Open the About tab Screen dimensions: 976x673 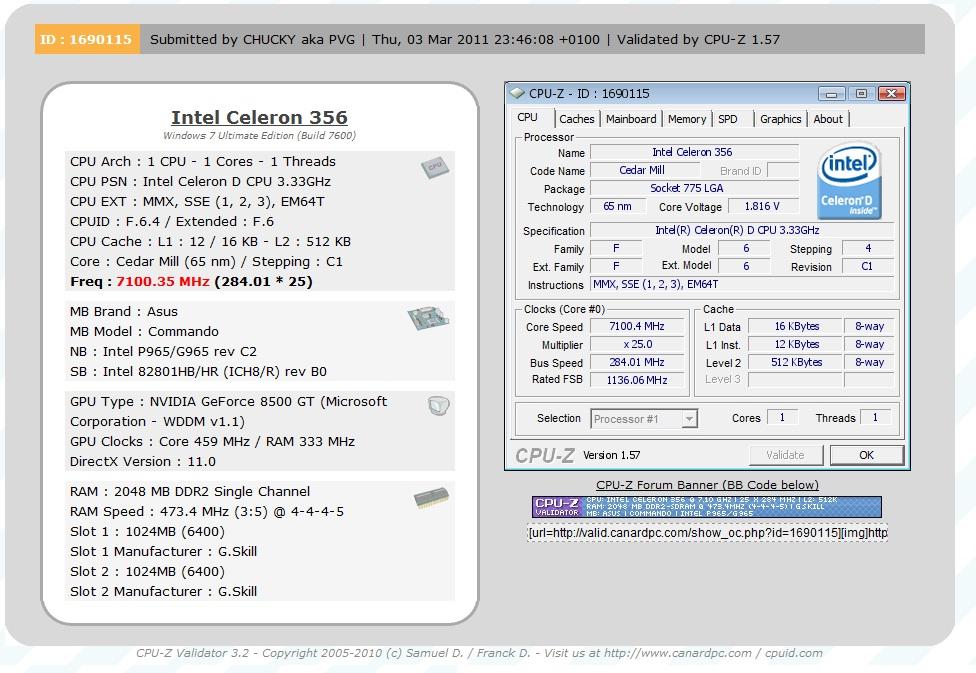tap(828, 119)
